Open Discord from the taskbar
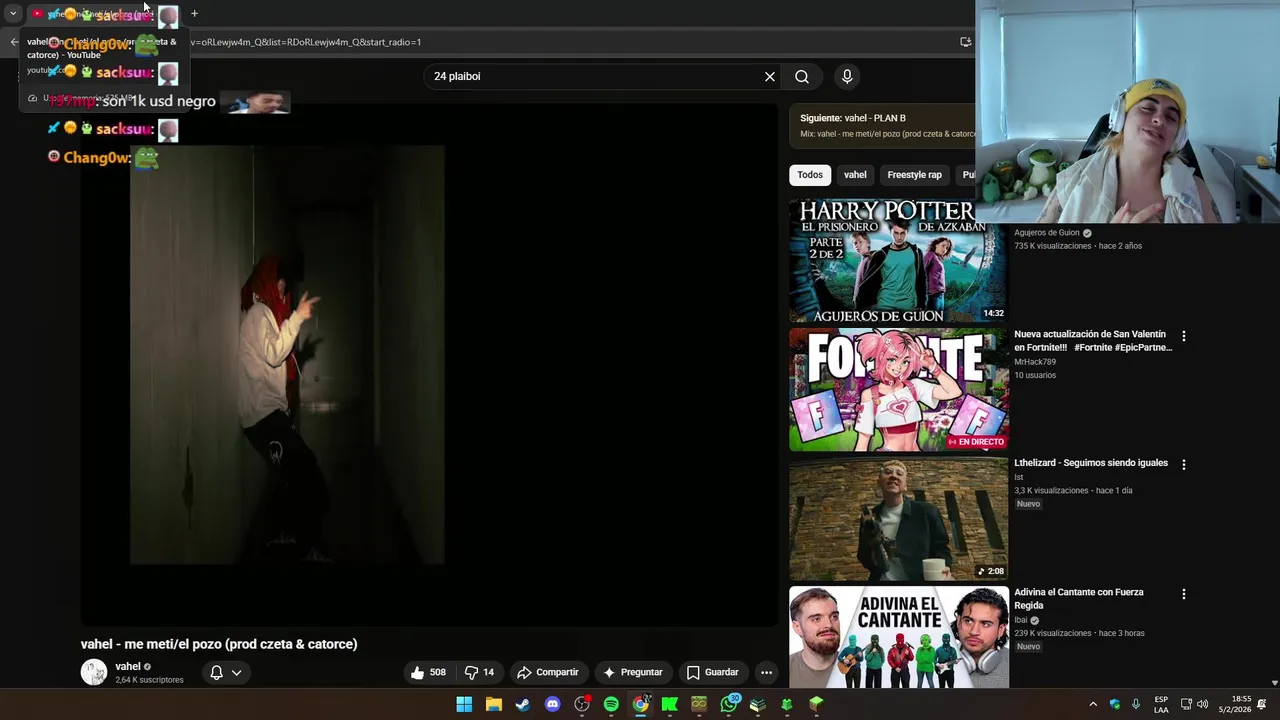Viewport: 1280px width, 720px height. pyautogui.click(x=552, y=704)
